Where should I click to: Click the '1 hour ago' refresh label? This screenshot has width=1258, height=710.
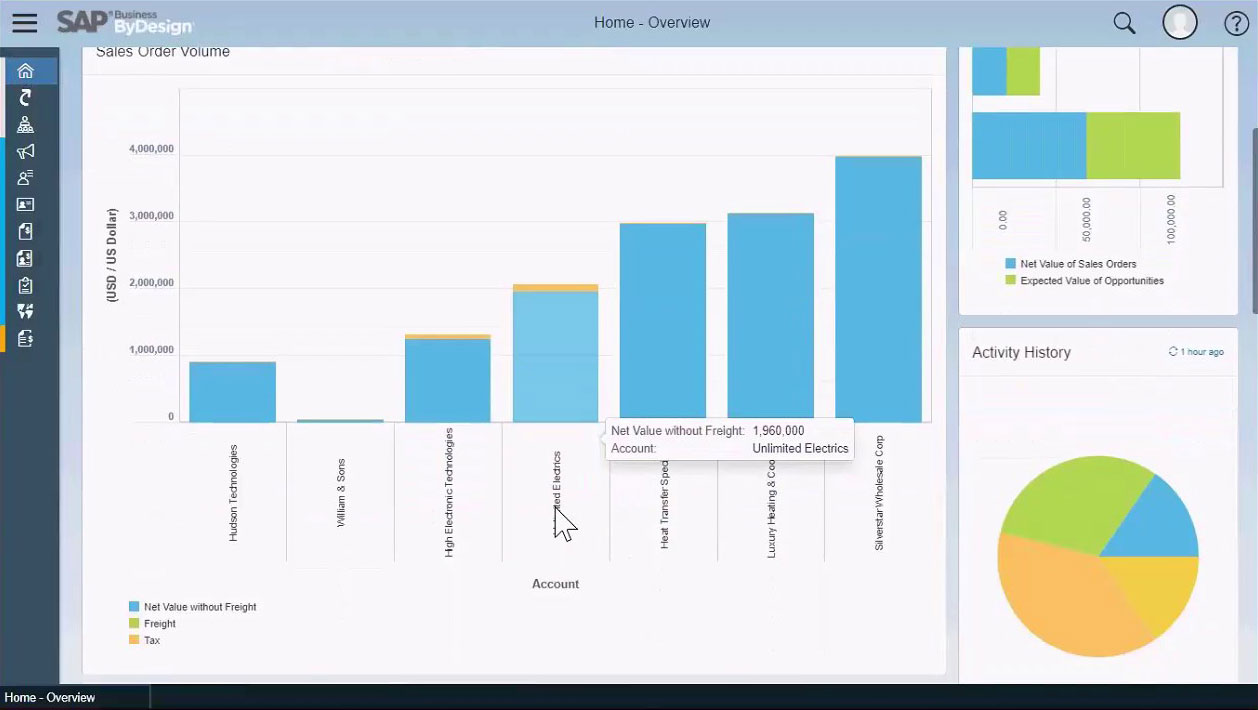click(x=1202, y=352)
